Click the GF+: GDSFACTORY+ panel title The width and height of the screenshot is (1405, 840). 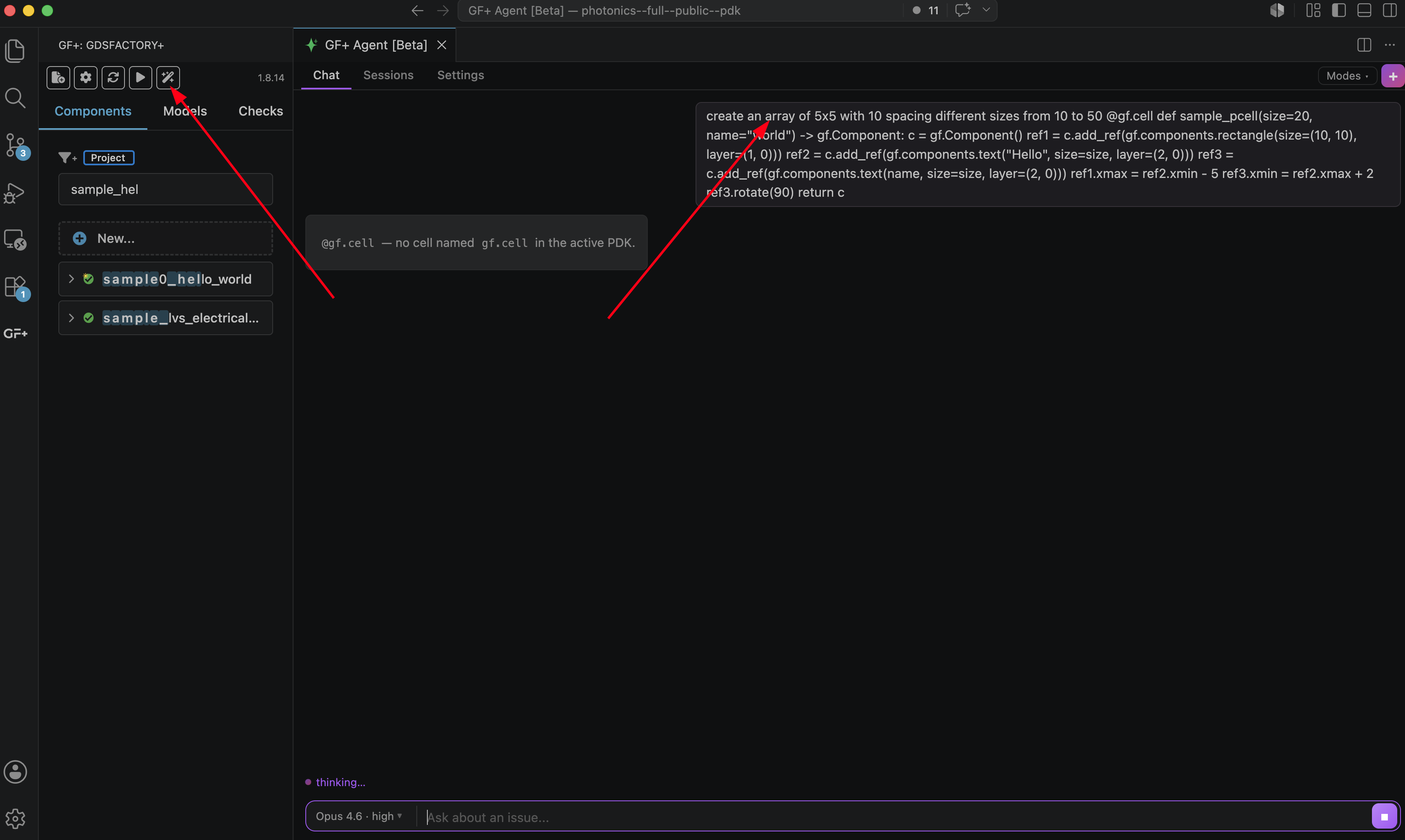(111, 45)
